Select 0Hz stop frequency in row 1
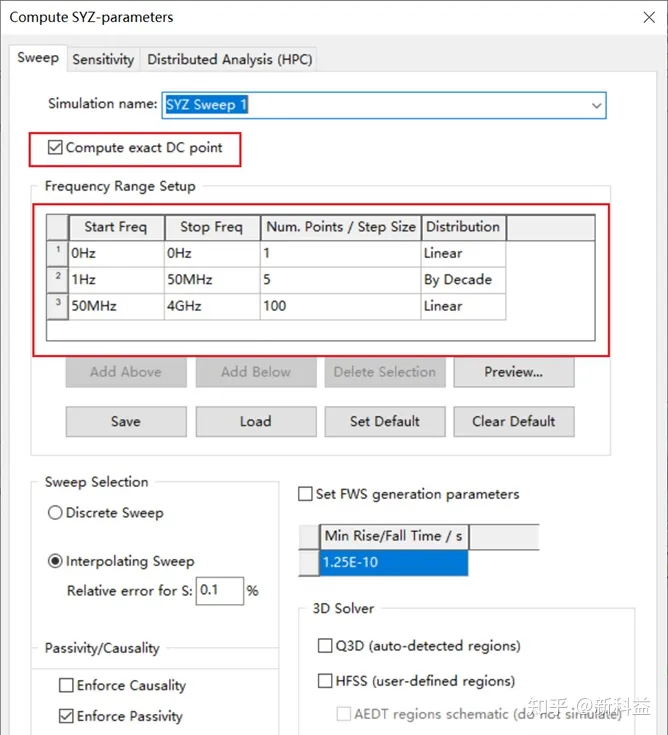The height and width of the screenshot is (735, 668). (212, 254)
